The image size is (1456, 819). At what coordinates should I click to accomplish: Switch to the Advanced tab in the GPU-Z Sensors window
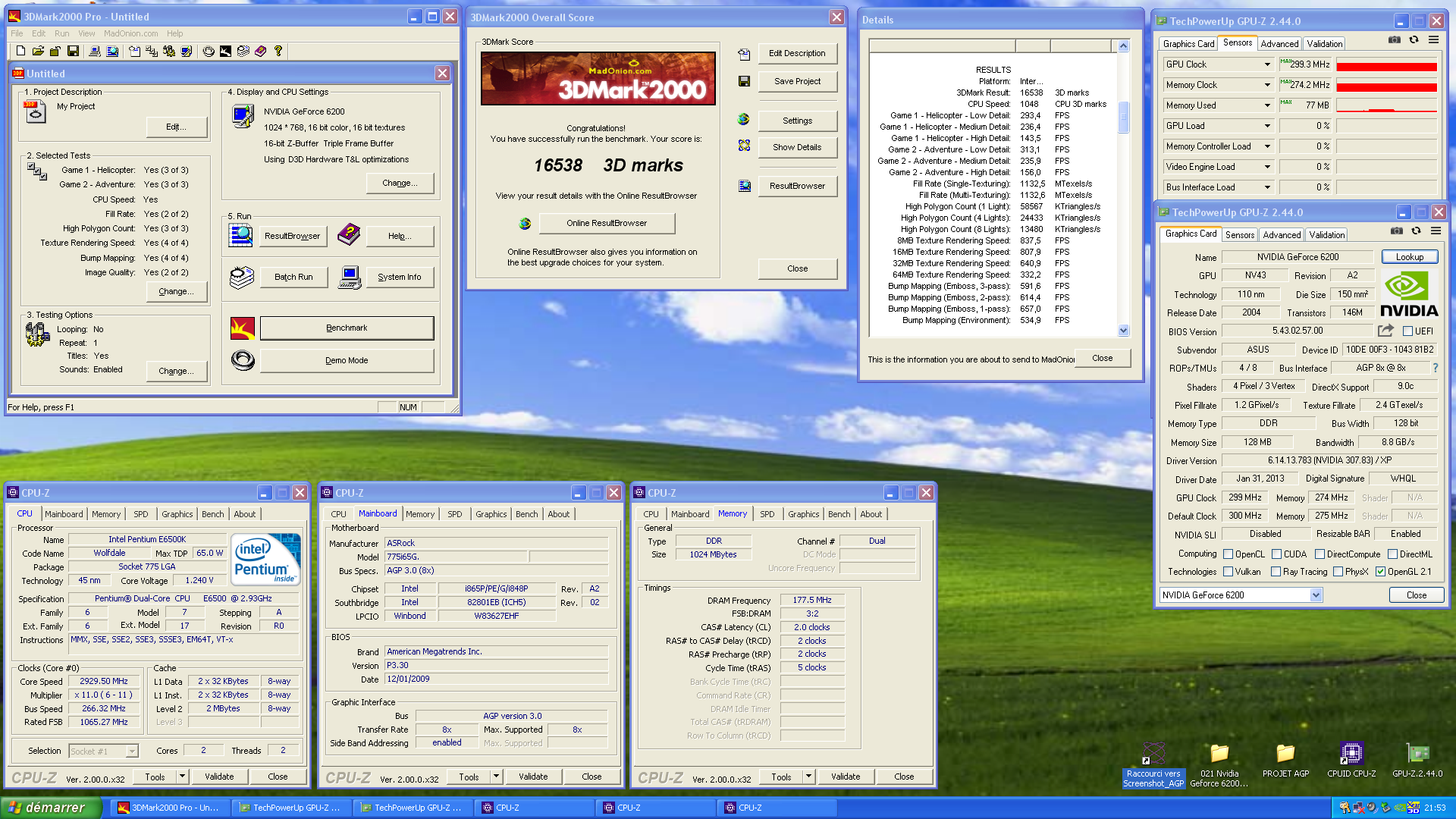1279,44
